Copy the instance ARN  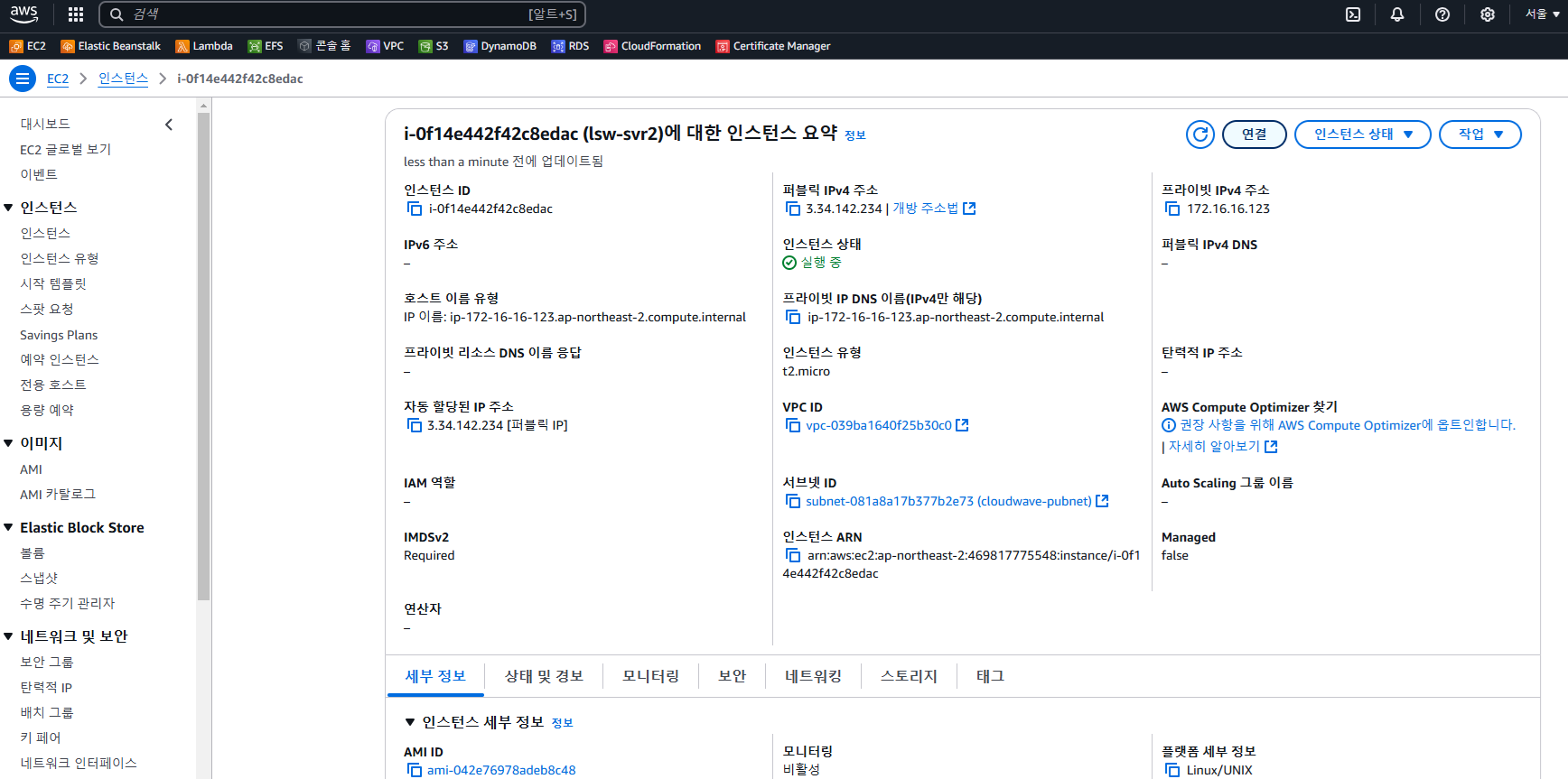tap(793, 555)
